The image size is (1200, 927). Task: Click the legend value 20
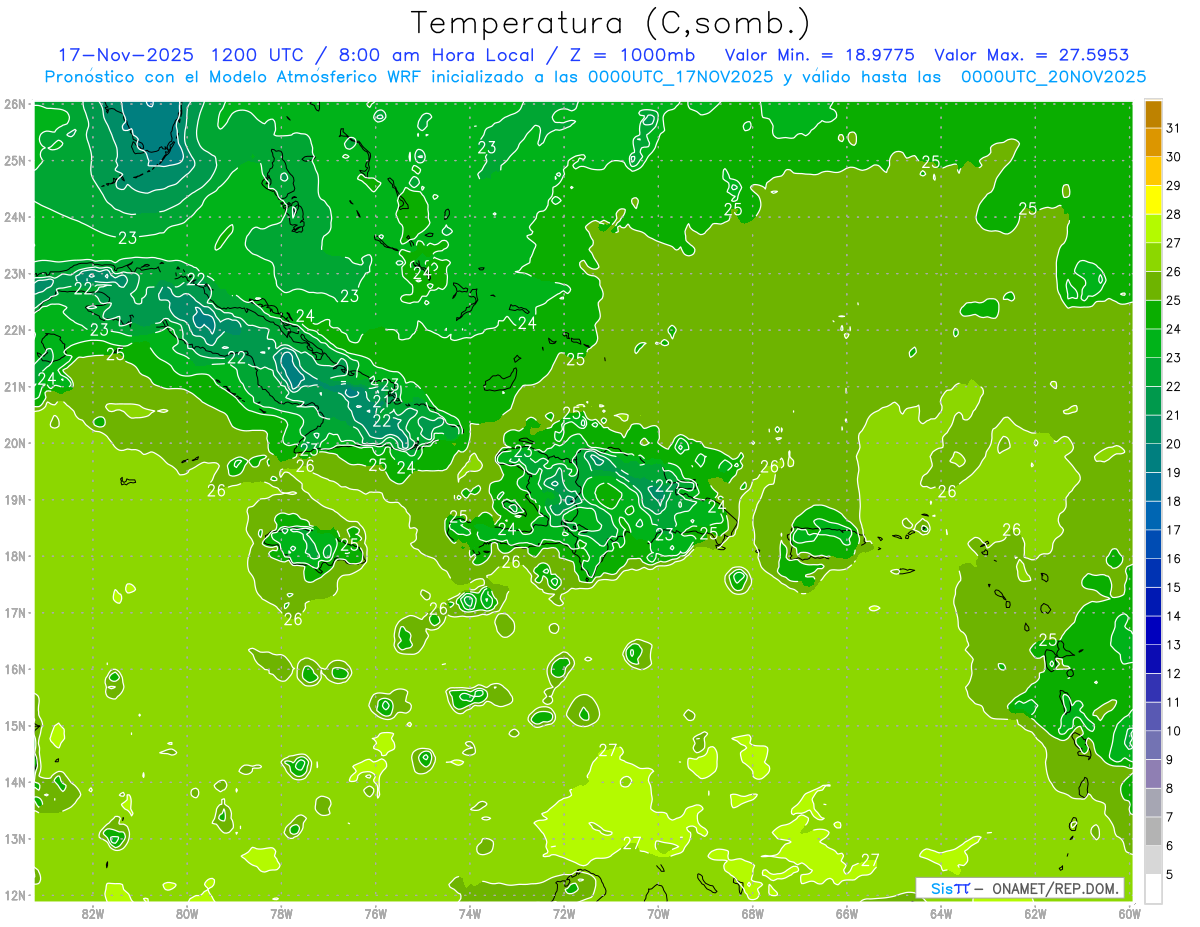coord(1174,444)
